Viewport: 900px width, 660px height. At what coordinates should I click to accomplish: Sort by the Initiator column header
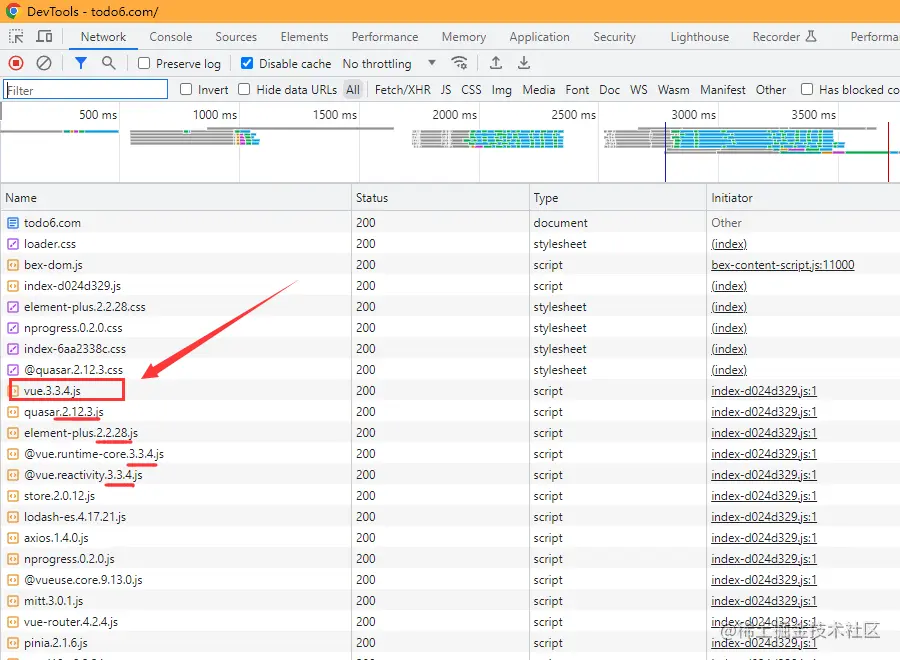pos(803,198)
